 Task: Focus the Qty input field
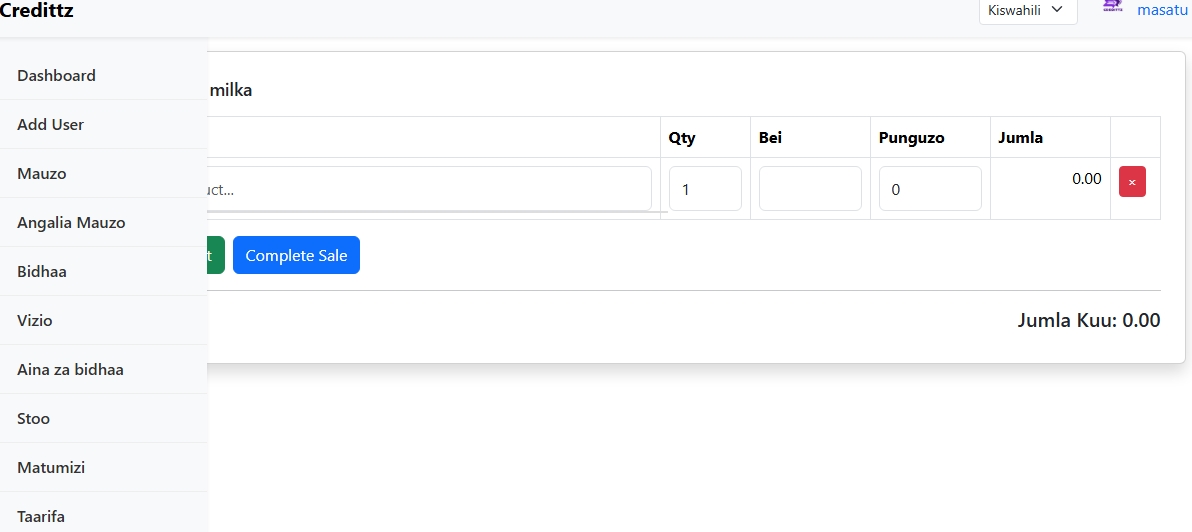pyautogui.click(x=705, y=189)
